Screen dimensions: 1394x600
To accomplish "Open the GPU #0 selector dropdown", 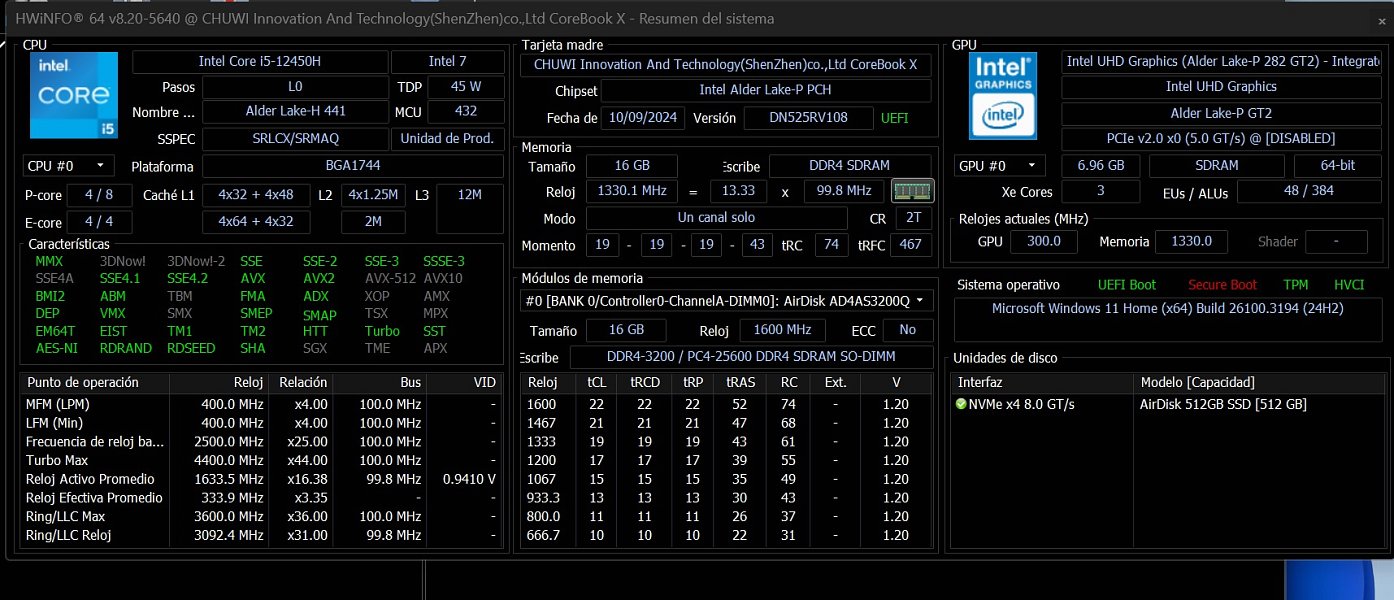I will click(1000, 165).
